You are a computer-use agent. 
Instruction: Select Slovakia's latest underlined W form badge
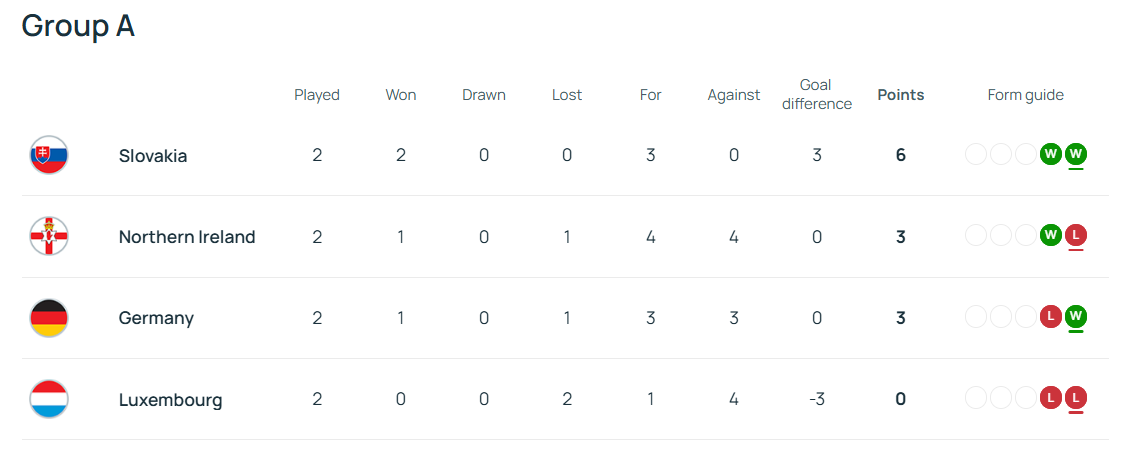(x=1075, y=154)
